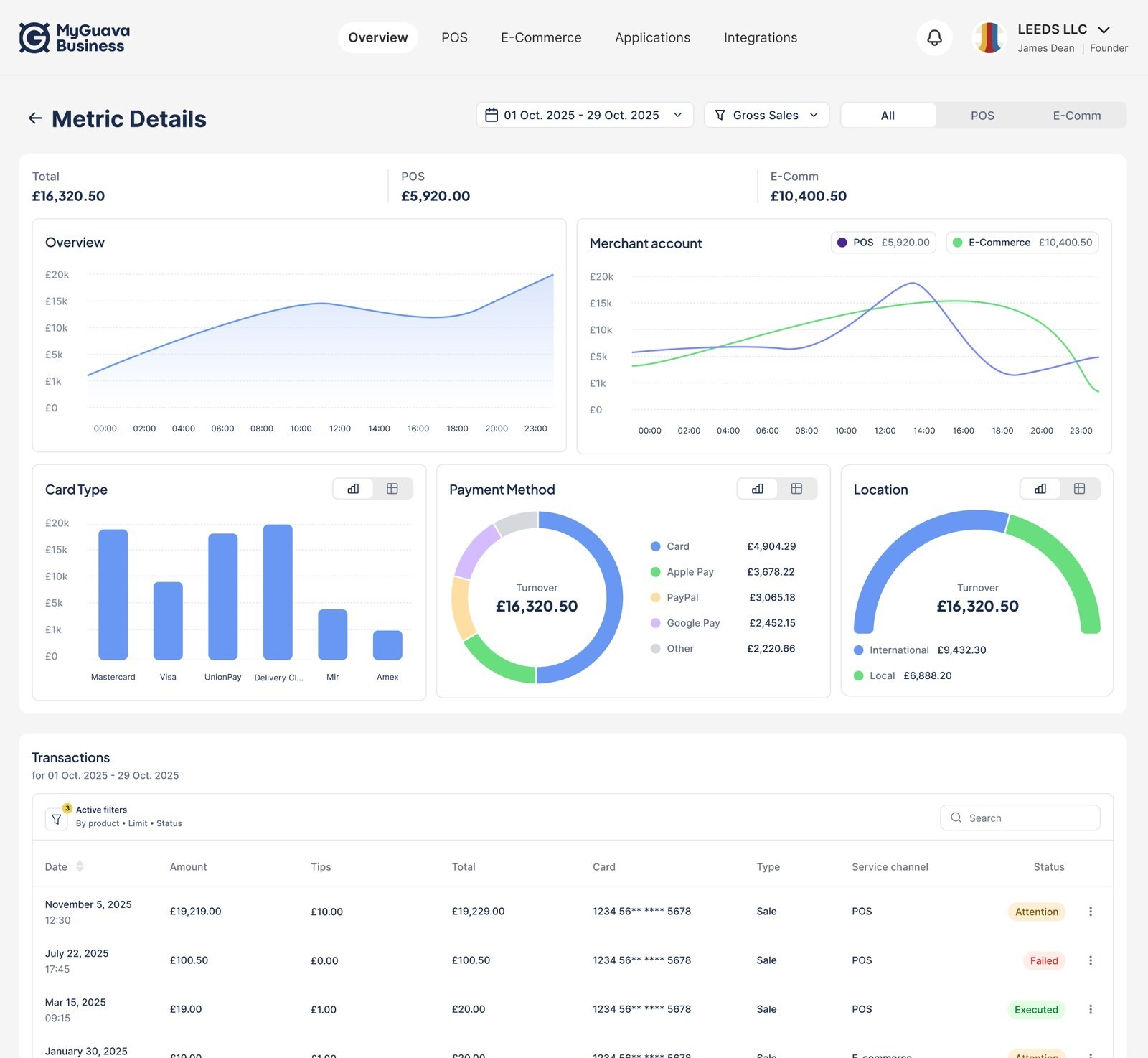The image size is (1148, 1058).
Task: Open the LEEDS LLC profile avatar
Action: (x=989, y=38)
